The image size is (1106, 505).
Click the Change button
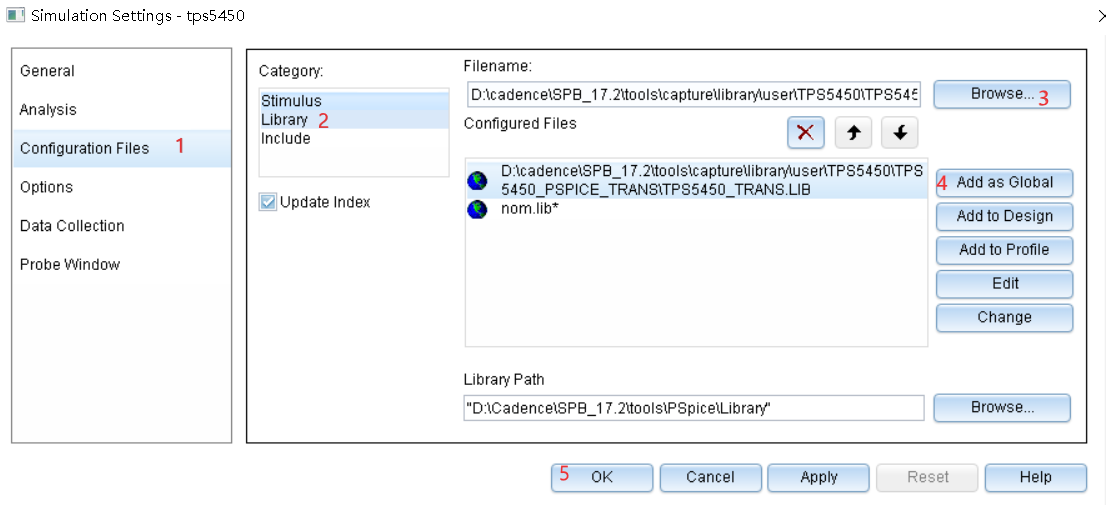click(1004, 317)
